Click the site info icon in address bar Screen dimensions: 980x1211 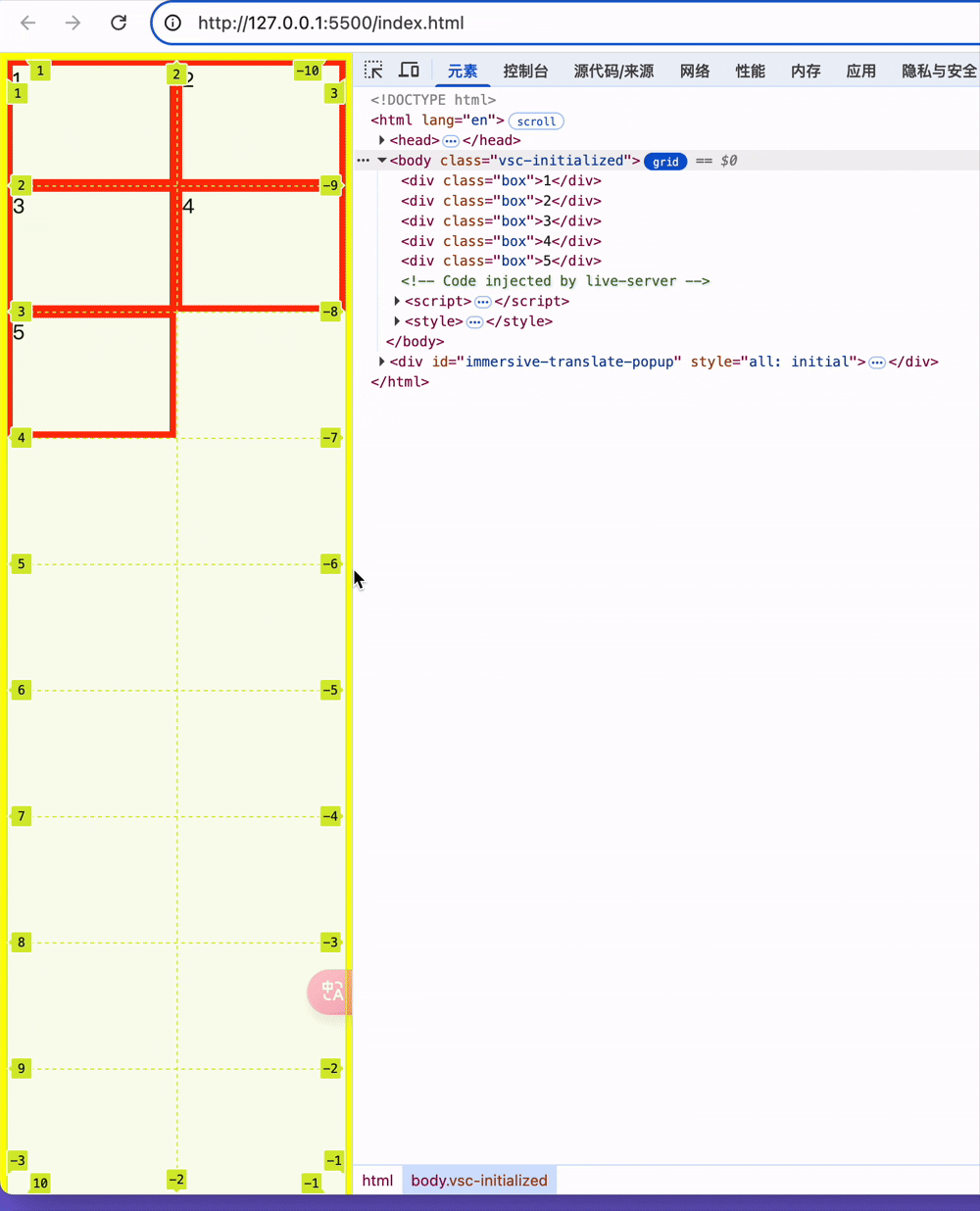pos(172,23)
